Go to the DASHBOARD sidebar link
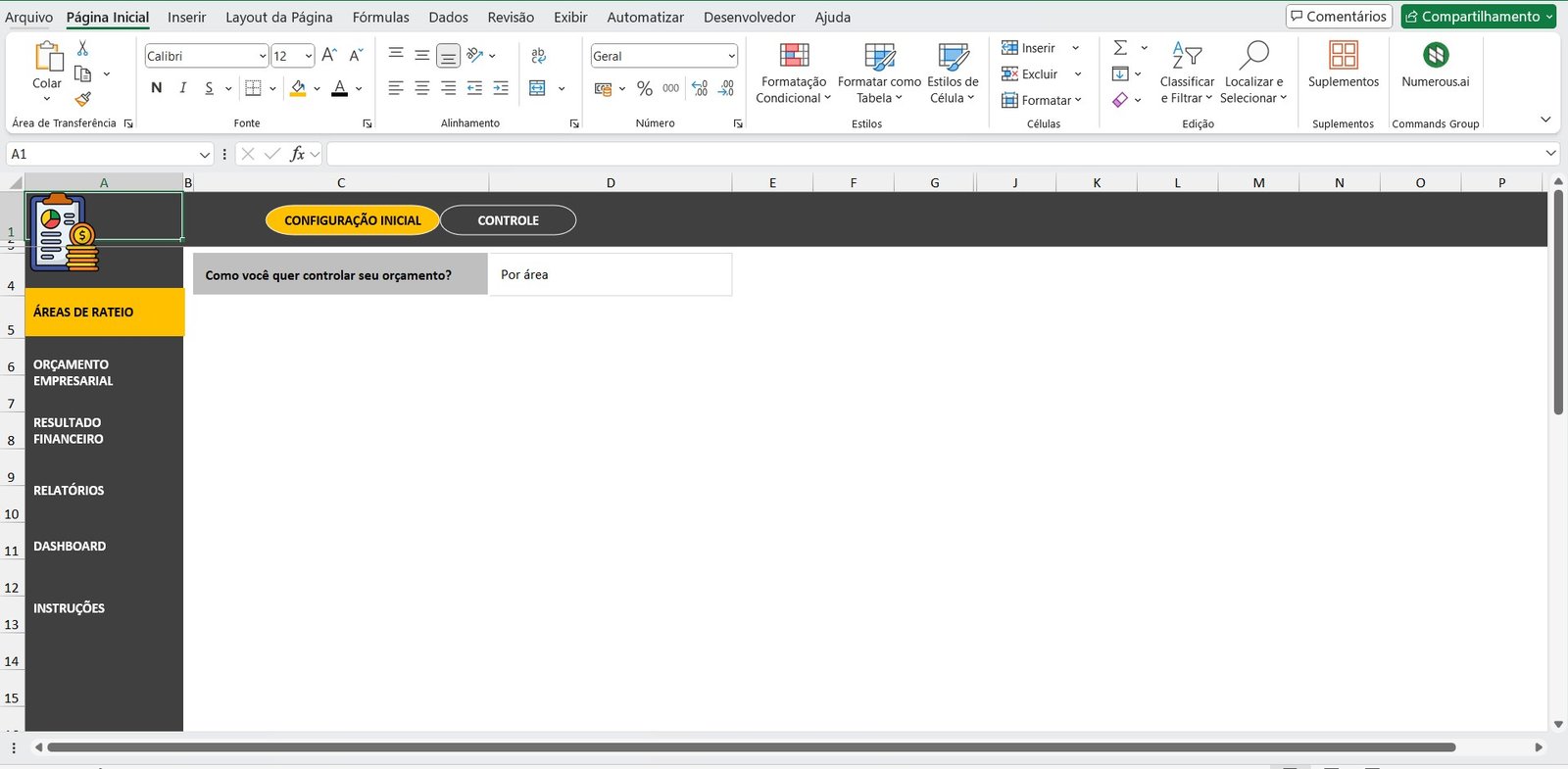Screen dimensions: 1568x769 pos(70,547)
